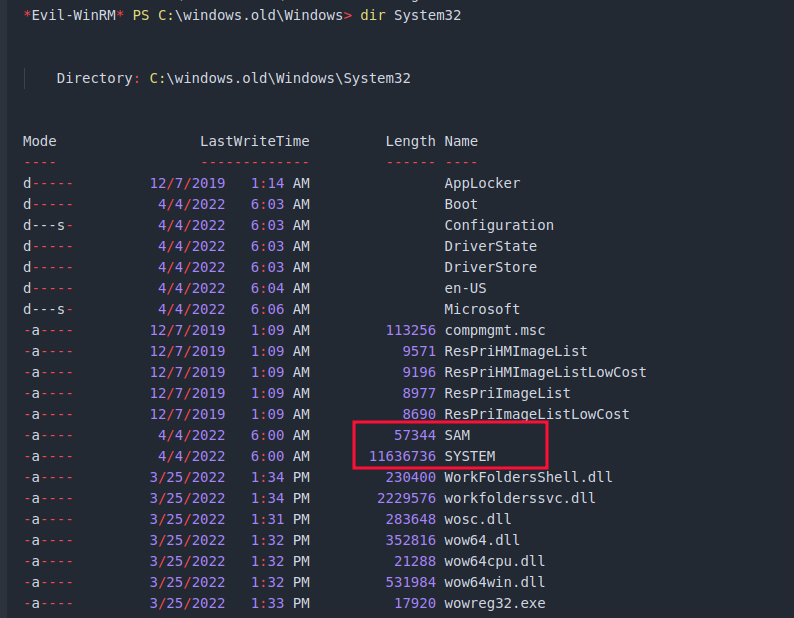Click the SYSTEM file name

click(470, 456)
